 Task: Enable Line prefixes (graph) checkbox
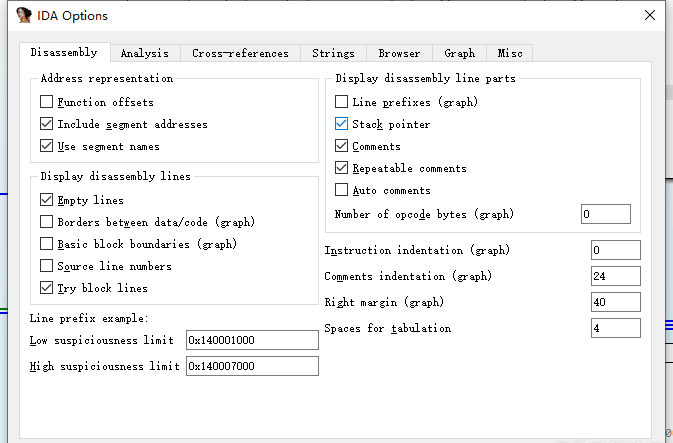(x=341, y=102)
